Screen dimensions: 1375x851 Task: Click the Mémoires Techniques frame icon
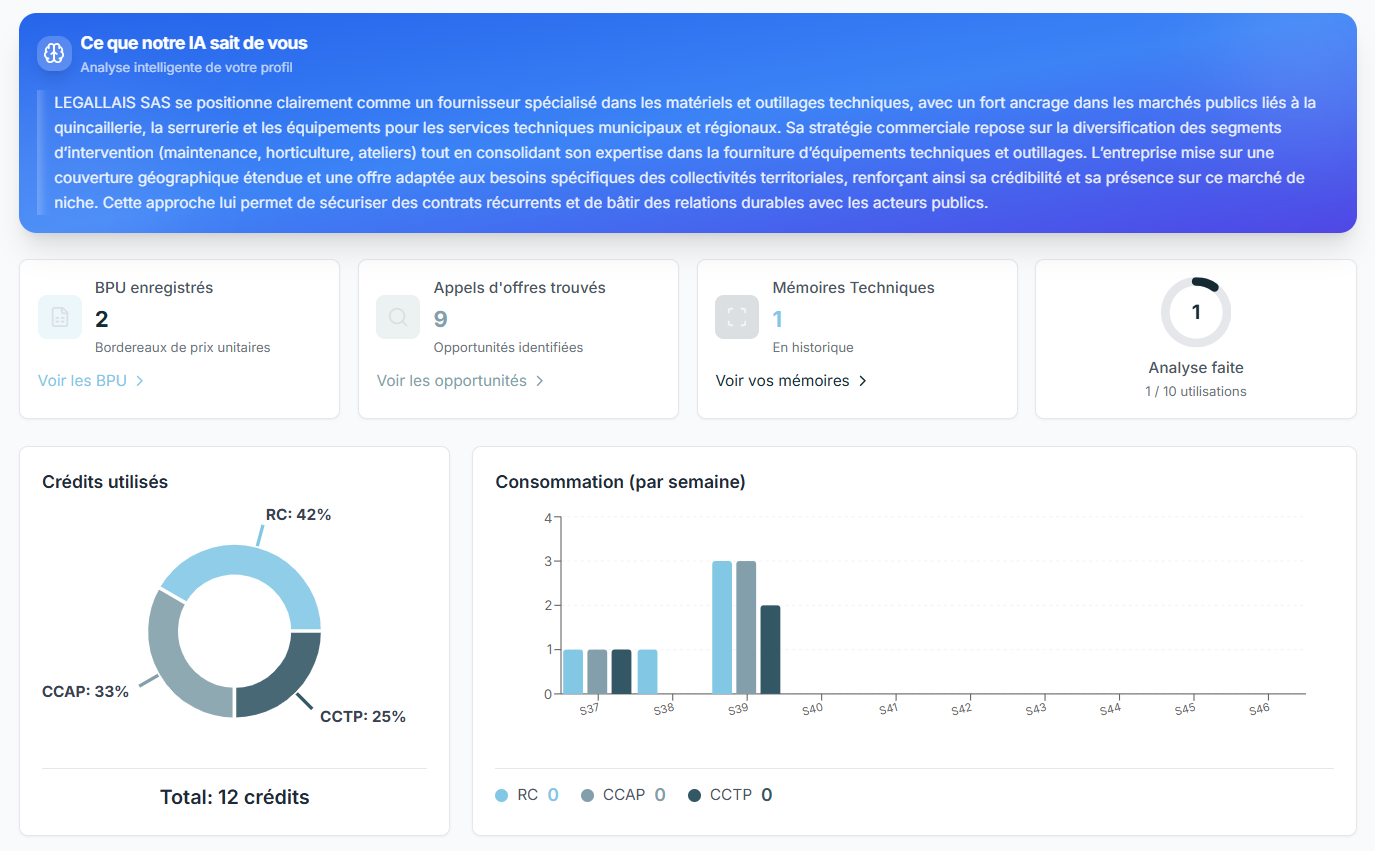[x=737, y=317]
